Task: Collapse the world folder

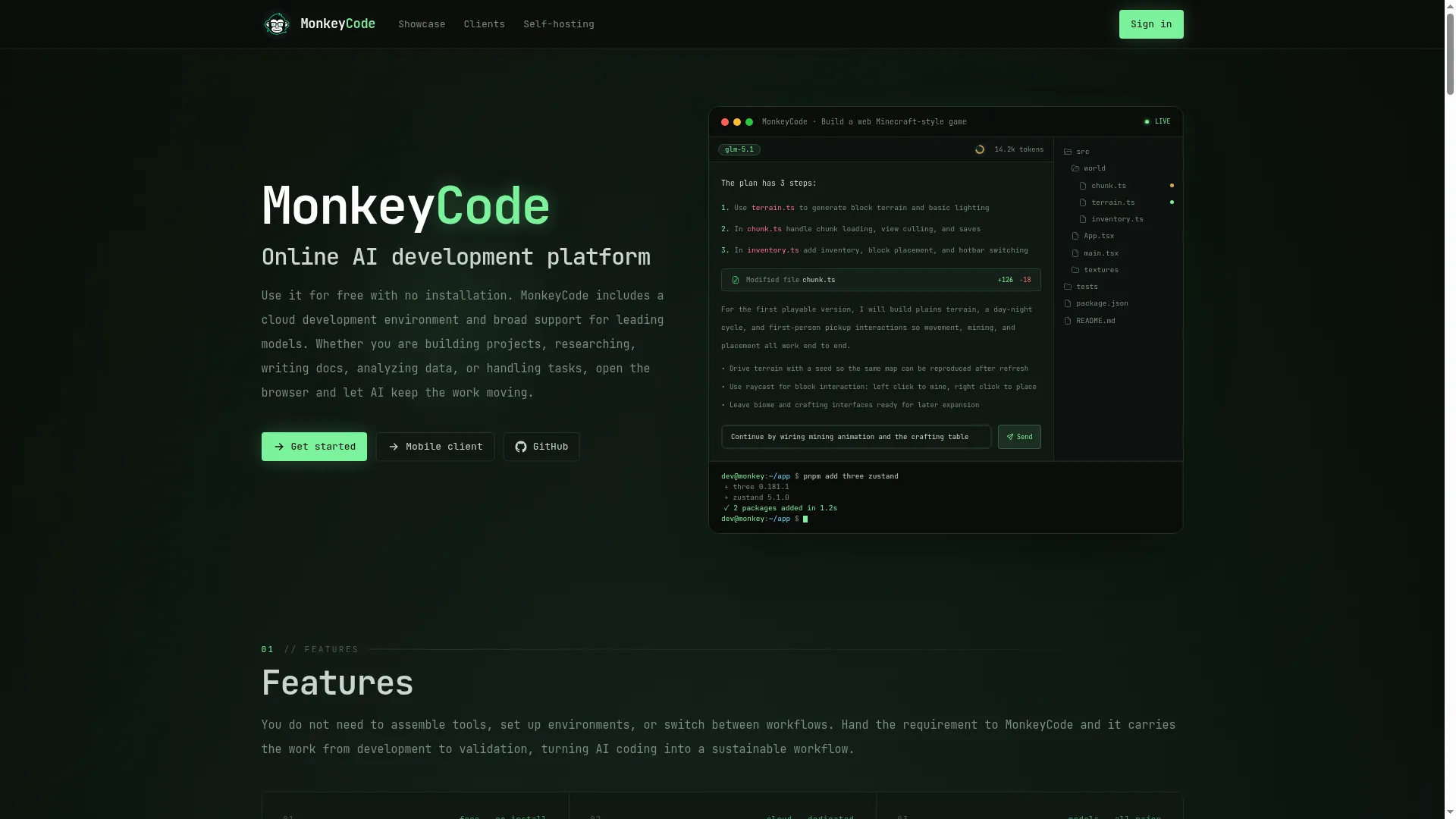Action: (x=1088, y=168)
